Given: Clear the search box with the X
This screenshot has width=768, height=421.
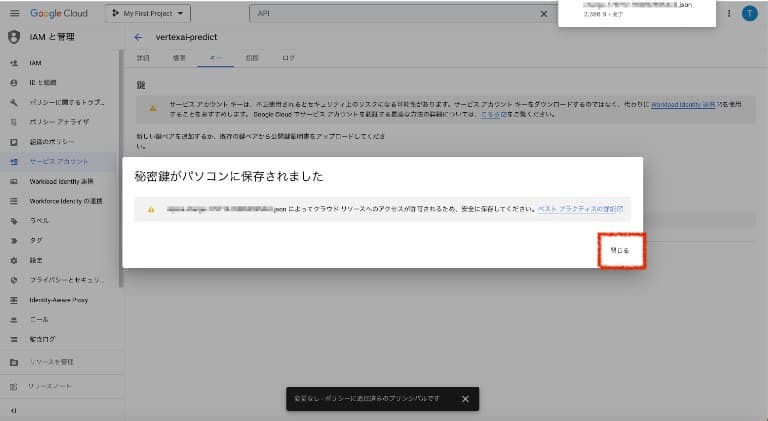Looking at the screenshot, I should point(544,14).
